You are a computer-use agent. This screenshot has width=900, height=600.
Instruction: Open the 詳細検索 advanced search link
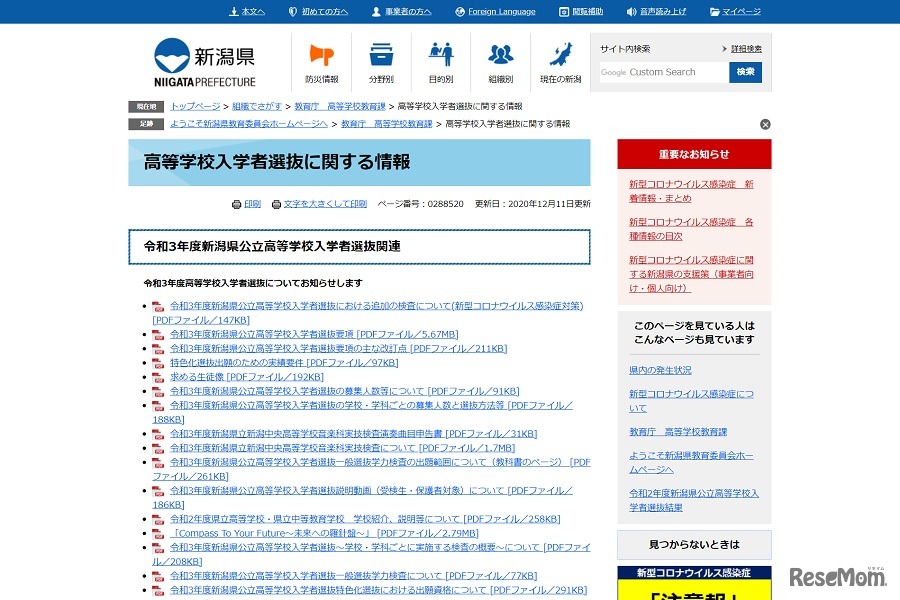point(745,49)
